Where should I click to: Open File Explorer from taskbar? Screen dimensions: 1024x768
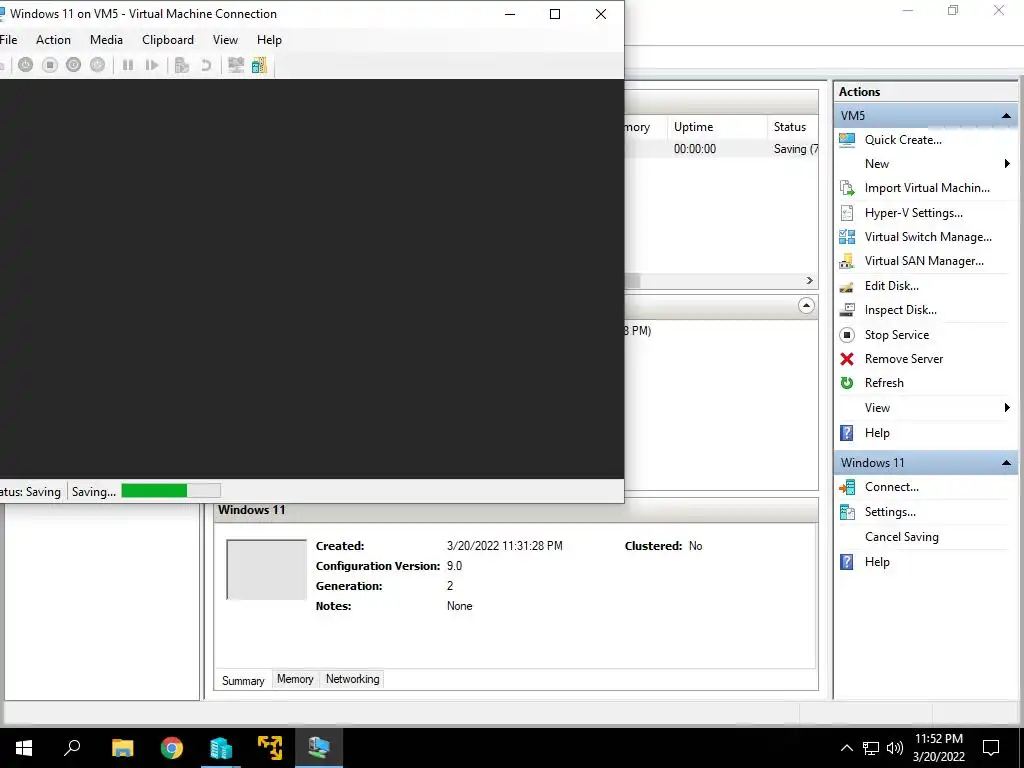point(122,748)
